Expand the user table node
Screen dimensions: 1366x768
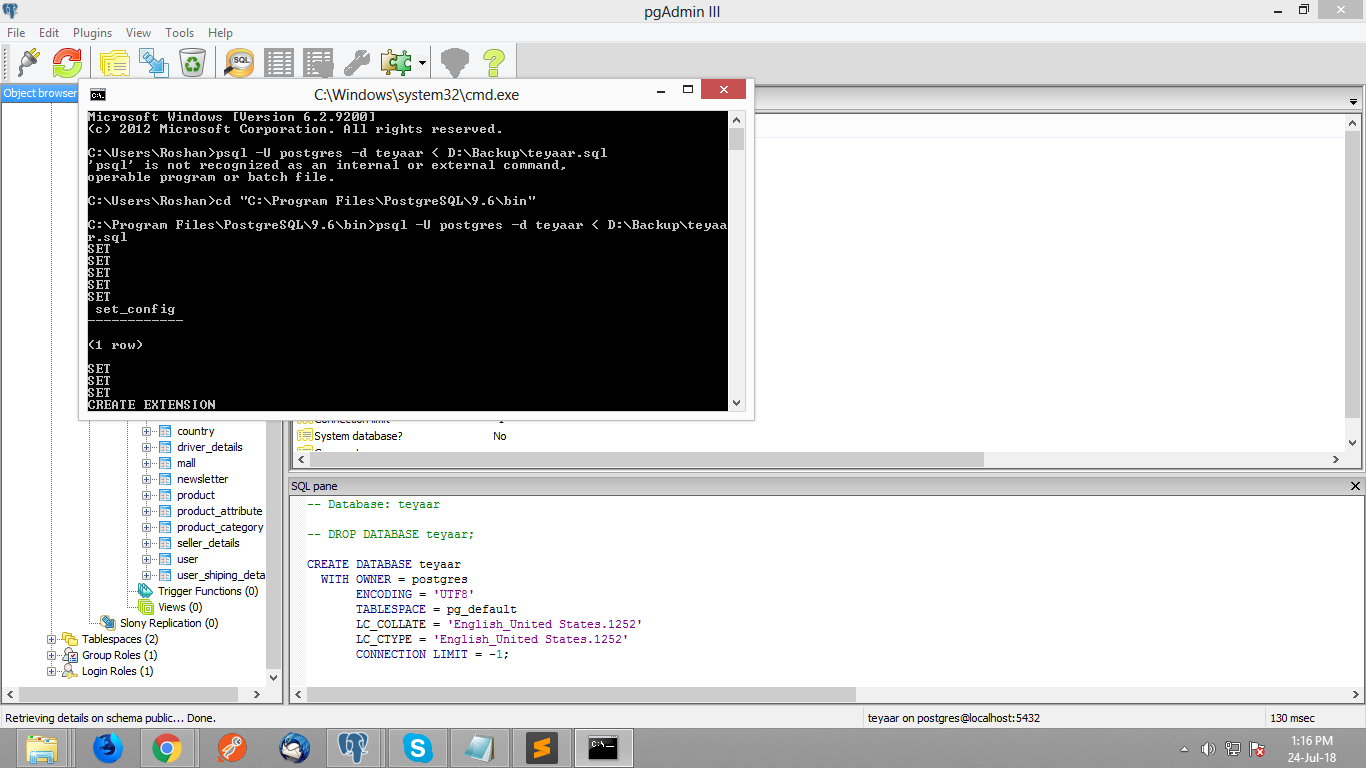click(x=146, y=559)
